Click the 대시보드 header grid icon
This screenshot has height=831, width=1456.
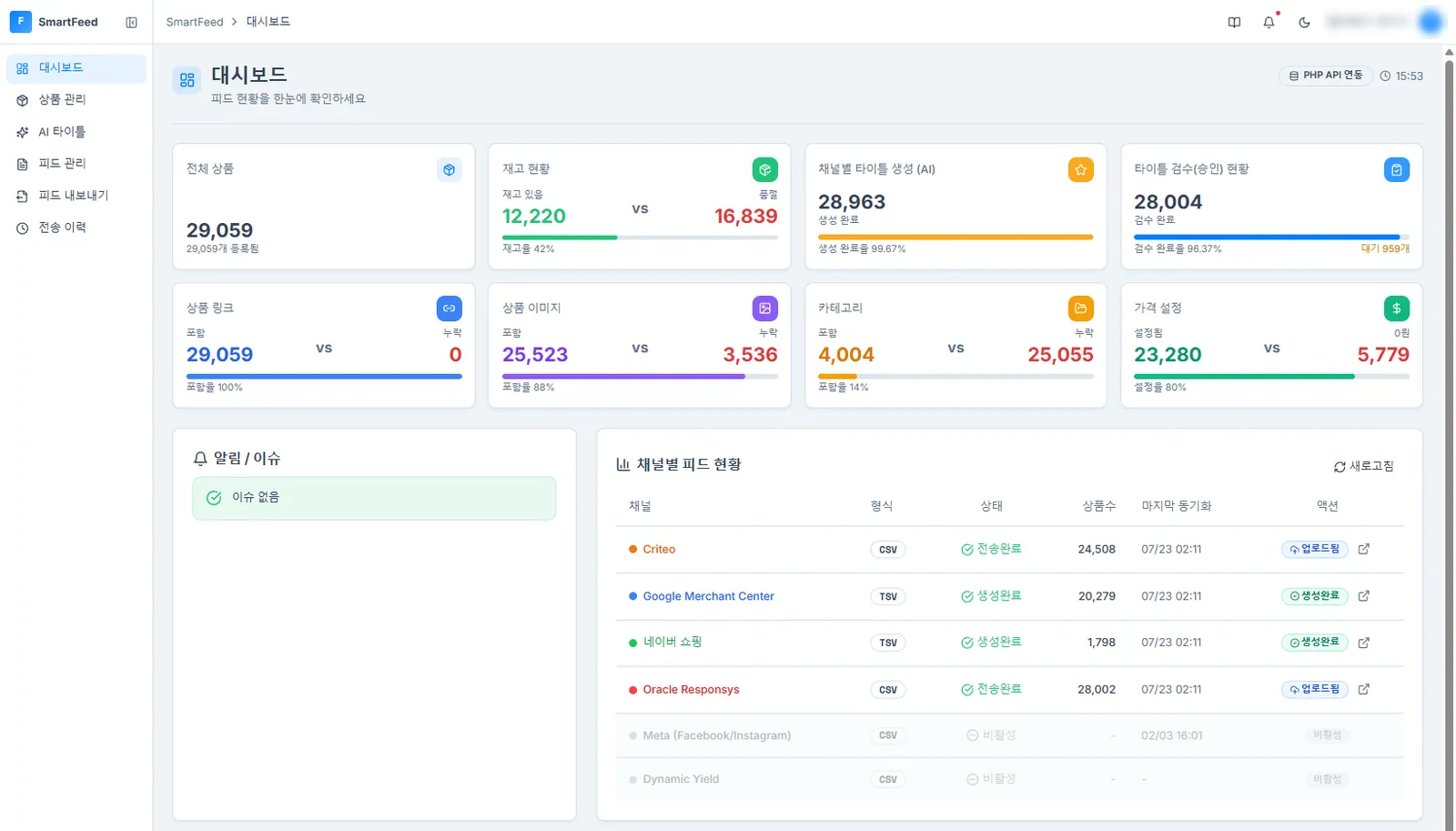[187, 80]
